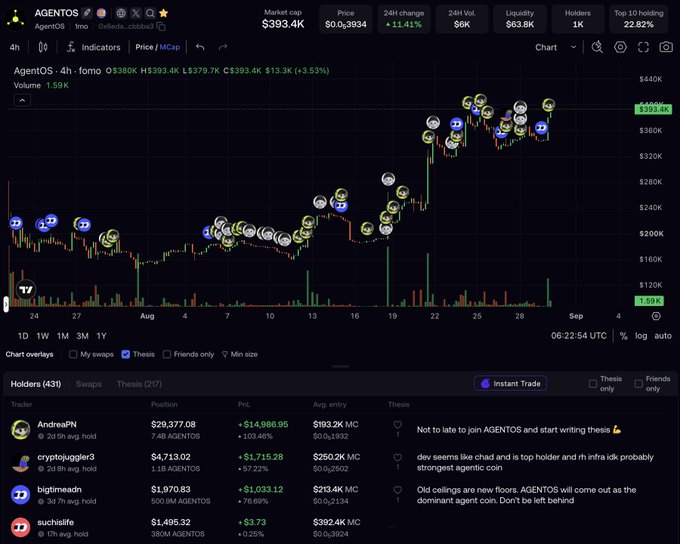Uncheck the Thesis chart overlay checkbox
The width and height of the screenshot is (680, 544).
click(x=126, y=354)
